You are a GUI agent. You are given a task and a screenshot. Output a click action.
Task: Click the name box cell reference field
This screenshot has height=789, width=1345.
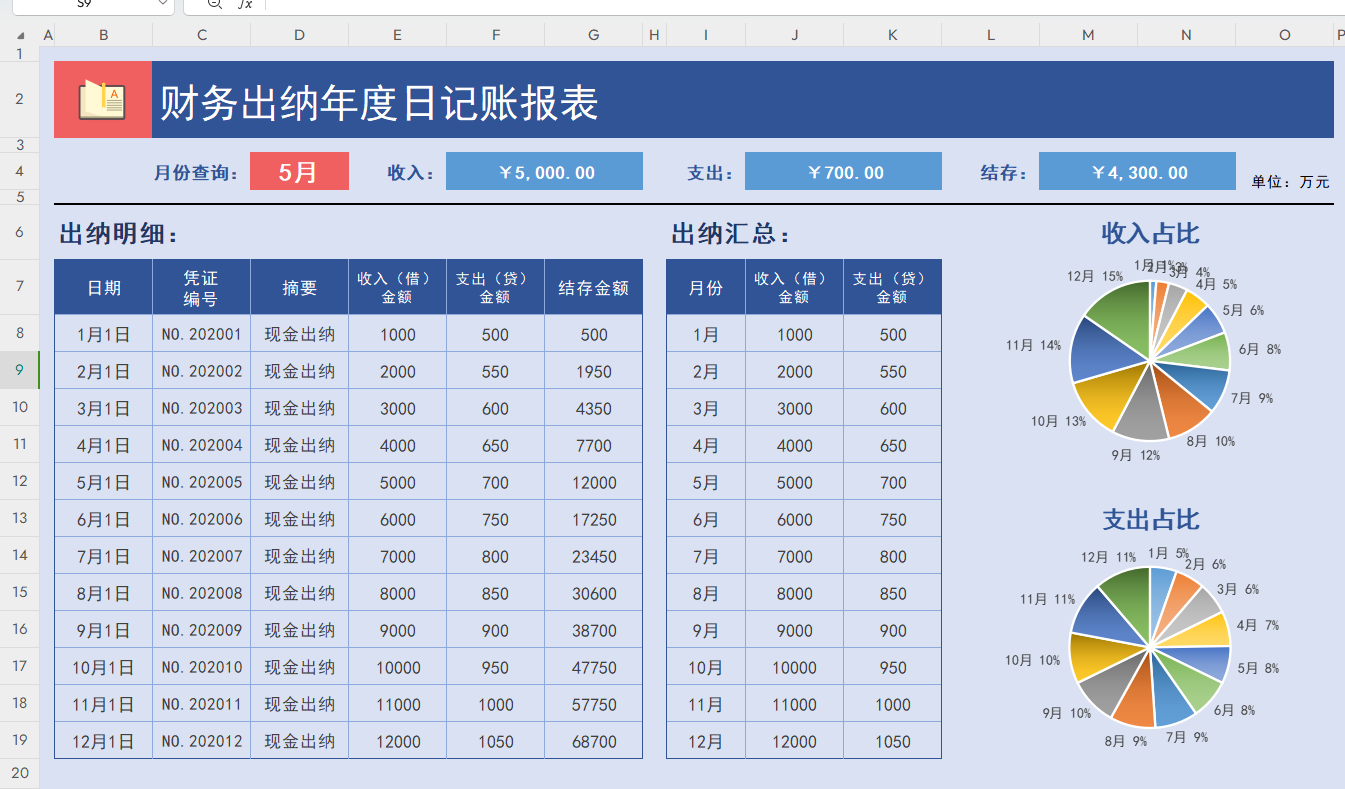(x=84, y=5)
